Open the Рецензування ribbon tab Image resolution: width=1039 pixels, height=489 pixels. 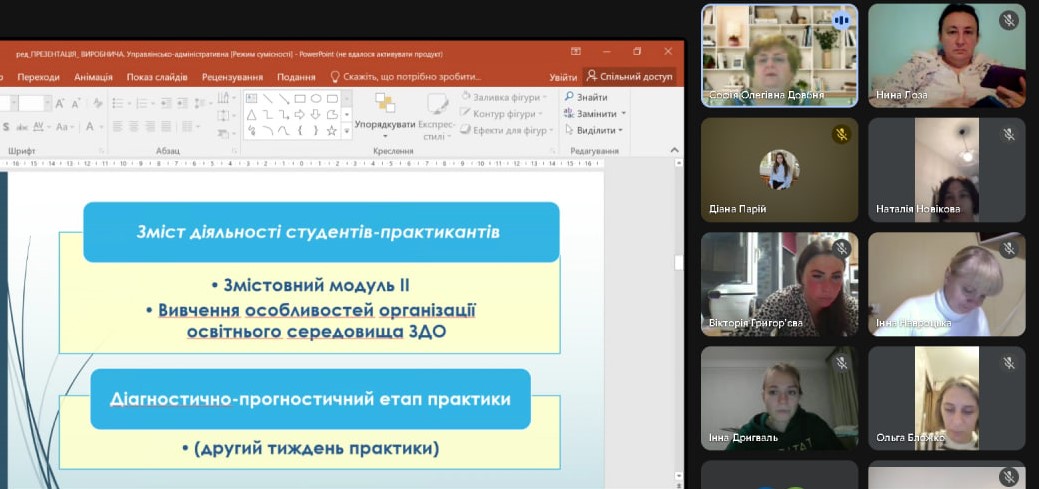[232, 77]
